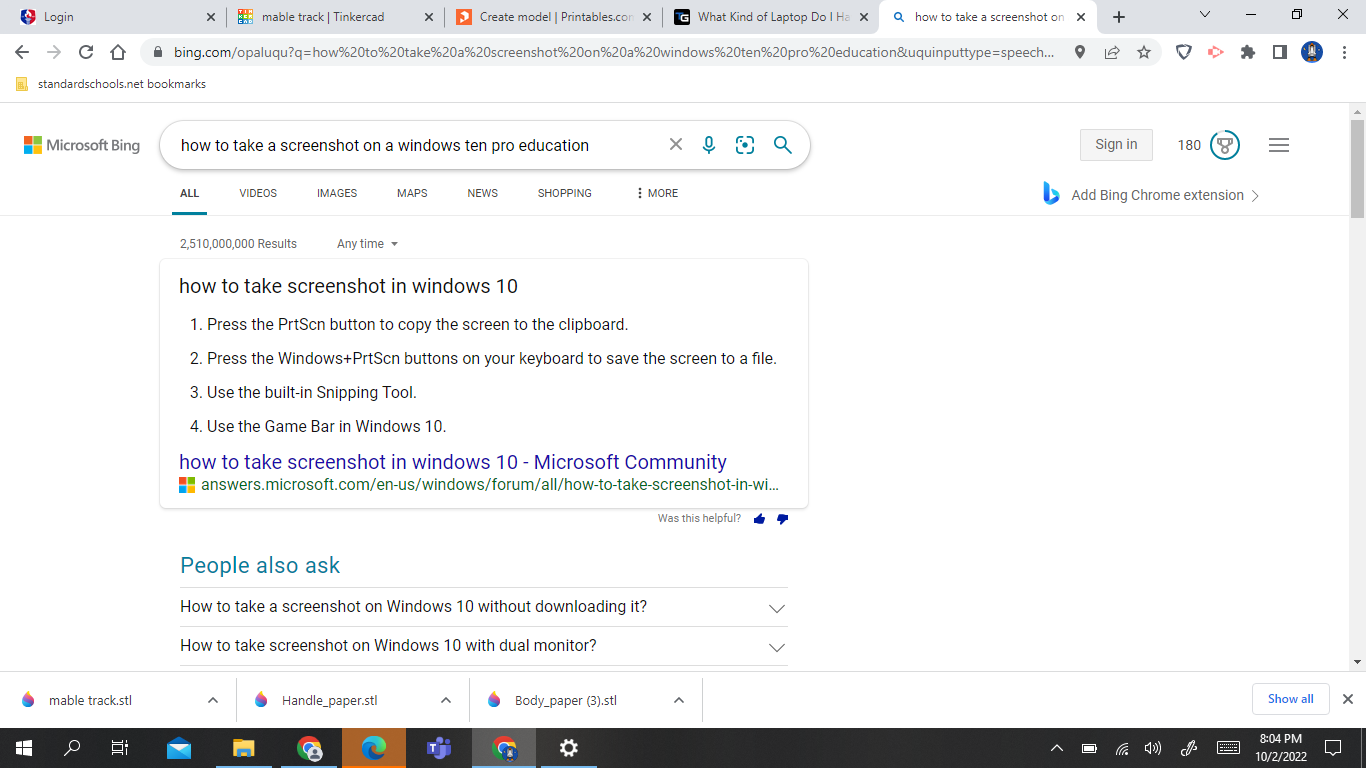Open the Windows Start menu

tap(23, 748)
